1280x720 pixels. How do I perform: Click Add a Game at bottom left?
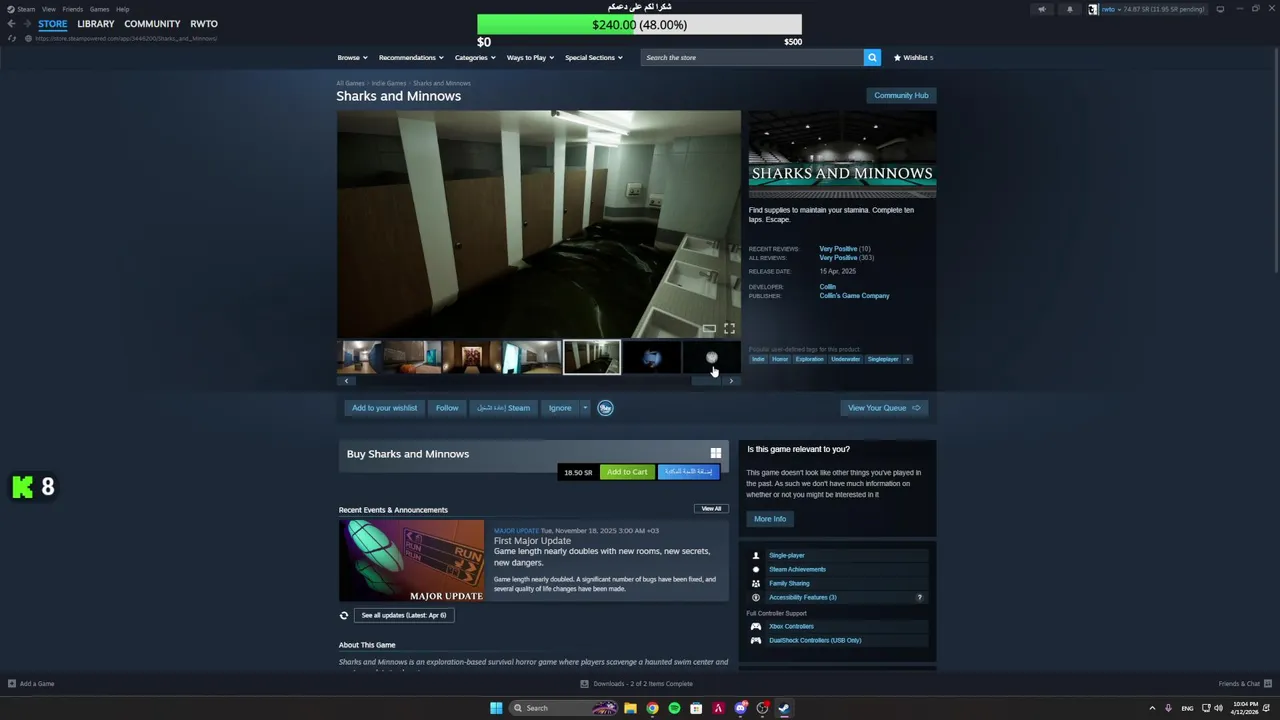tap(31, 684)
